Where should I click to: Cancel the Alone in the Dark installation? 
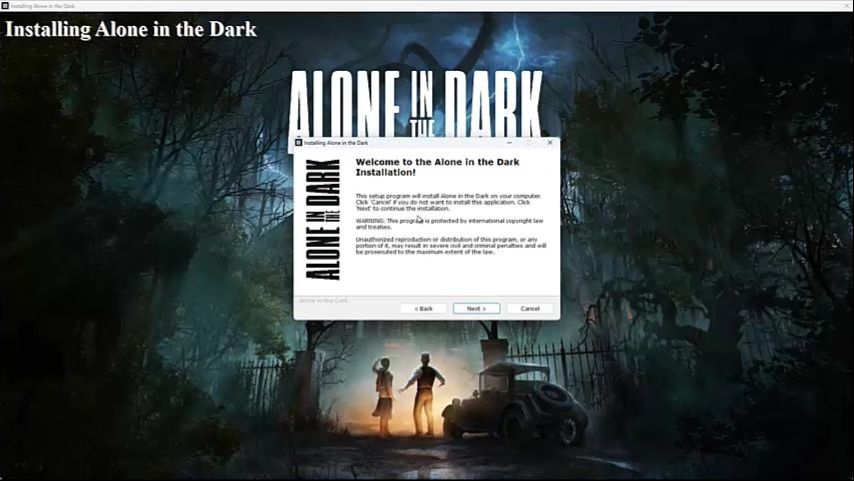pos(530,308)
